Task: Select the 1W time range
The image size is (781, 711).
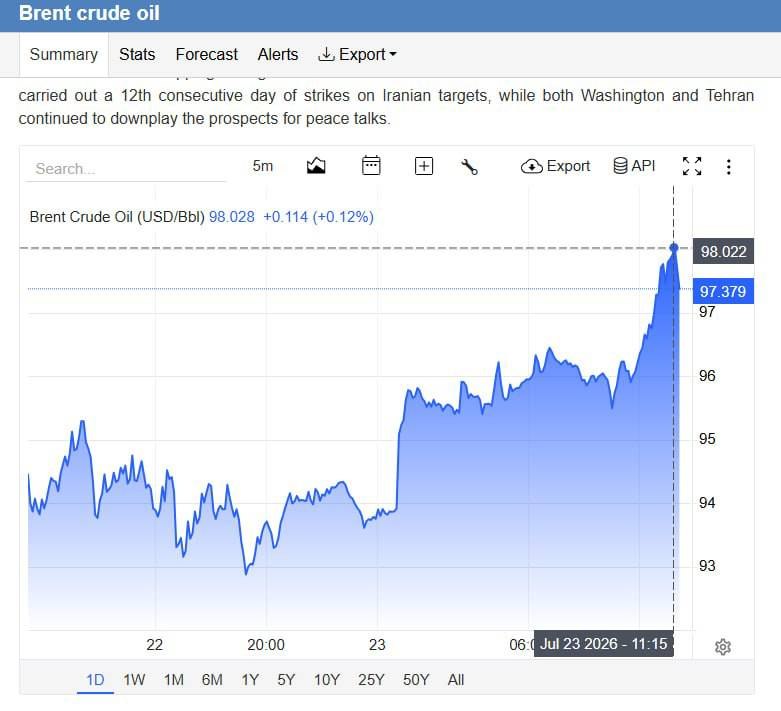Action: click(x=134, y=680)
